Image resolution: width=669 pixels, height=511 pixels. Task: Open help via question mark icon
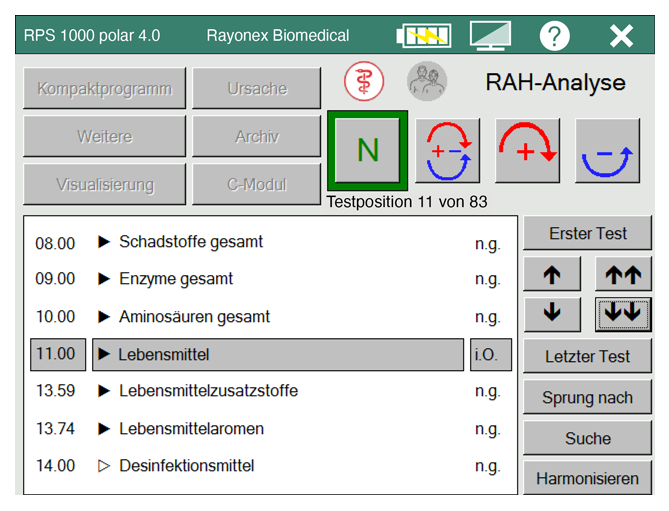[554, 36]
